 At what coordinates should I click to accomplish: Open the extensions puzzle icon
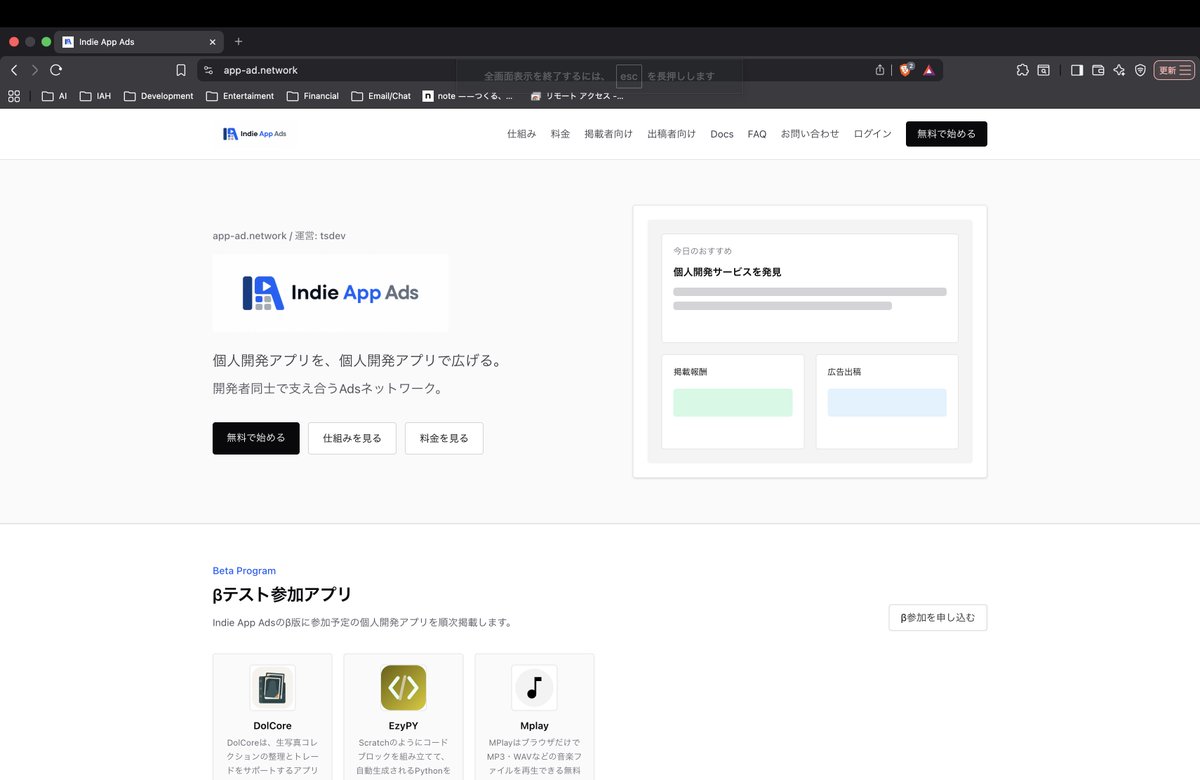[1022, 70]
